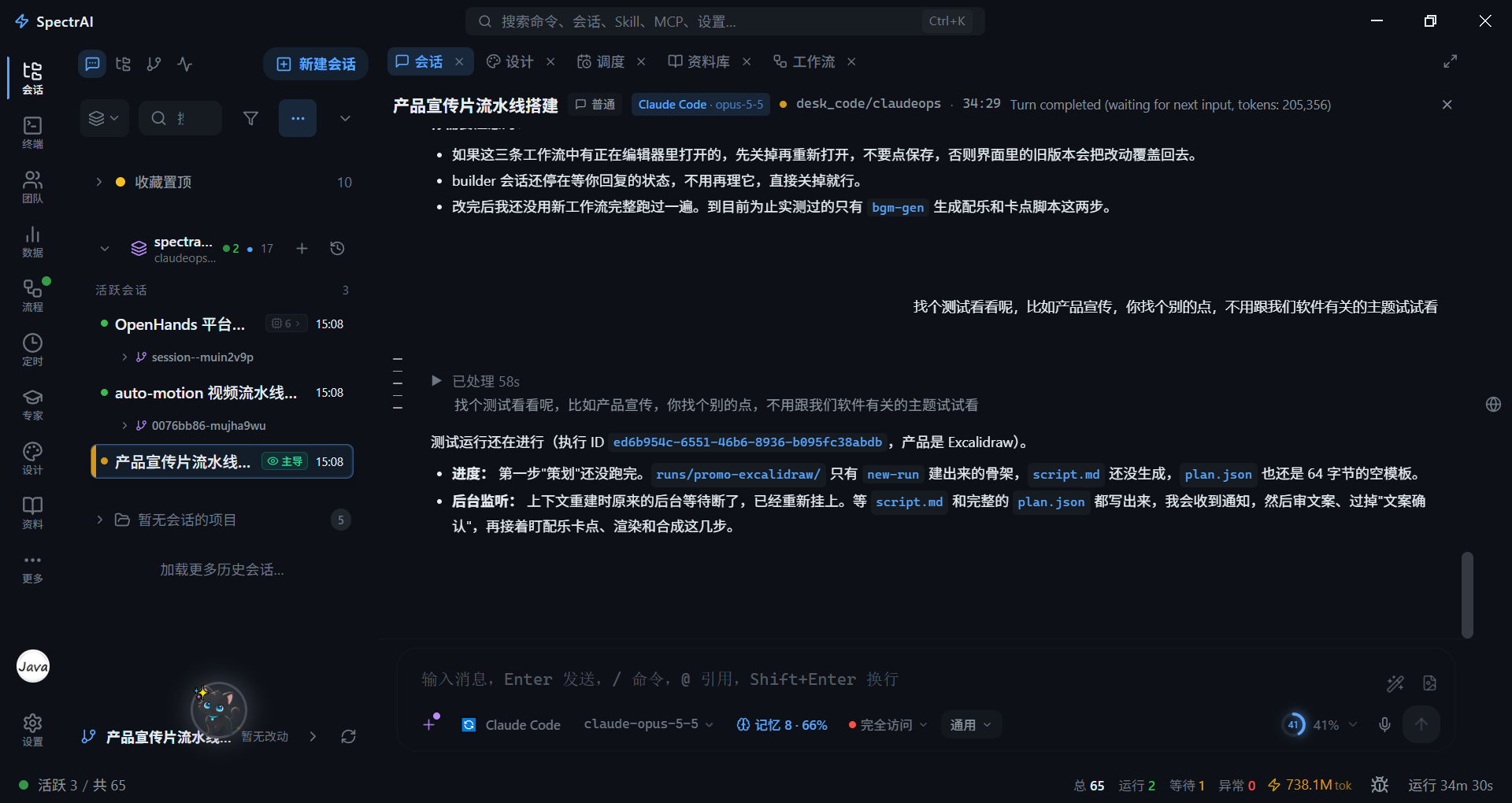Click 加载更多历史会话 link
1512x803 pixels.
click(x=222, y=569)
